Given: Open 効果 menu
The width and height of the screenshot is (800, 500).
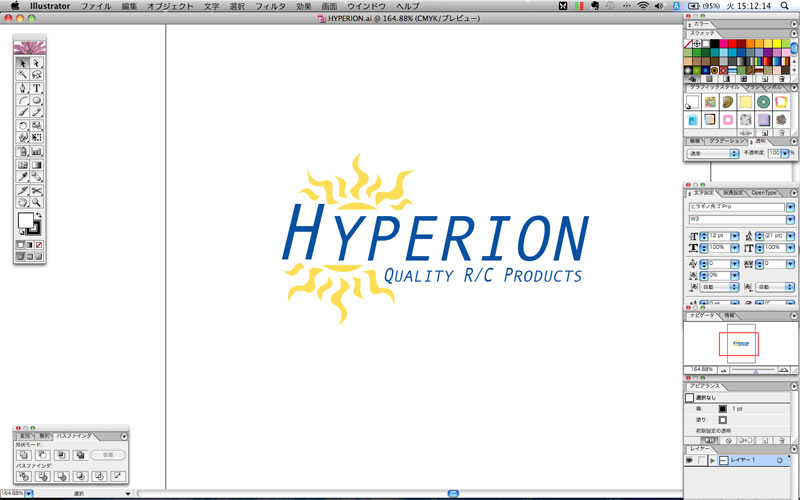Looking at the screenshot, I should (x=304, y=6).
